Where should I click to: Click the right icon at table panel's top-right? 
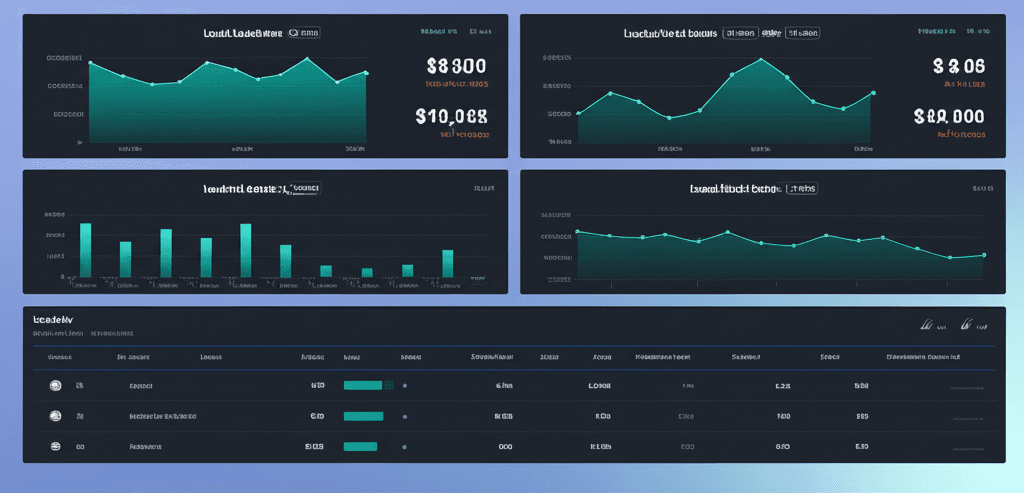click(x=967, y=324)
